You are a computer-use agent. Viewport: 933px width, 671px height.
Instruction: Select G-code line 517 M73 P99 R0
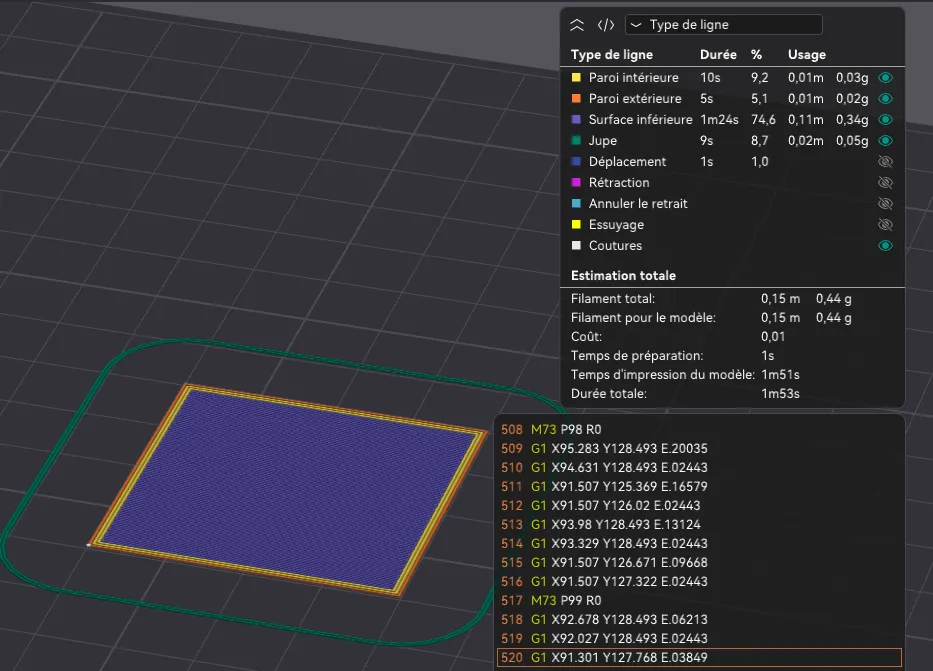click(699, 601)
